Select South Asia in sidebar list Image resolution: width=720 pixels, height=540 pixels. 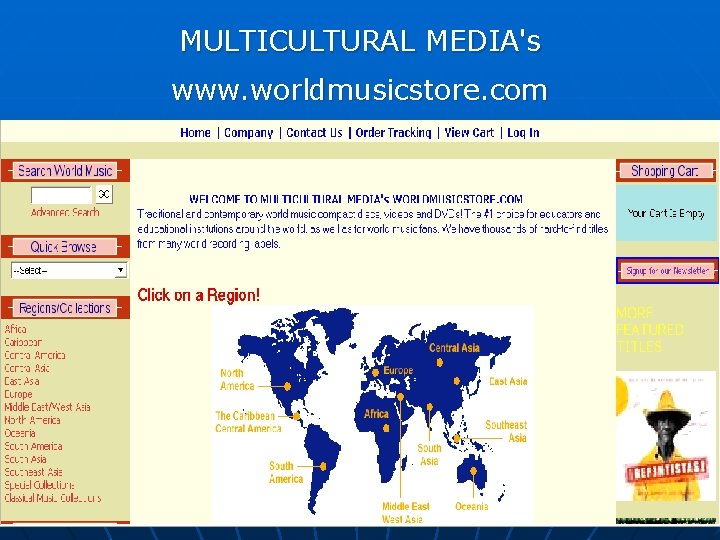25,459
